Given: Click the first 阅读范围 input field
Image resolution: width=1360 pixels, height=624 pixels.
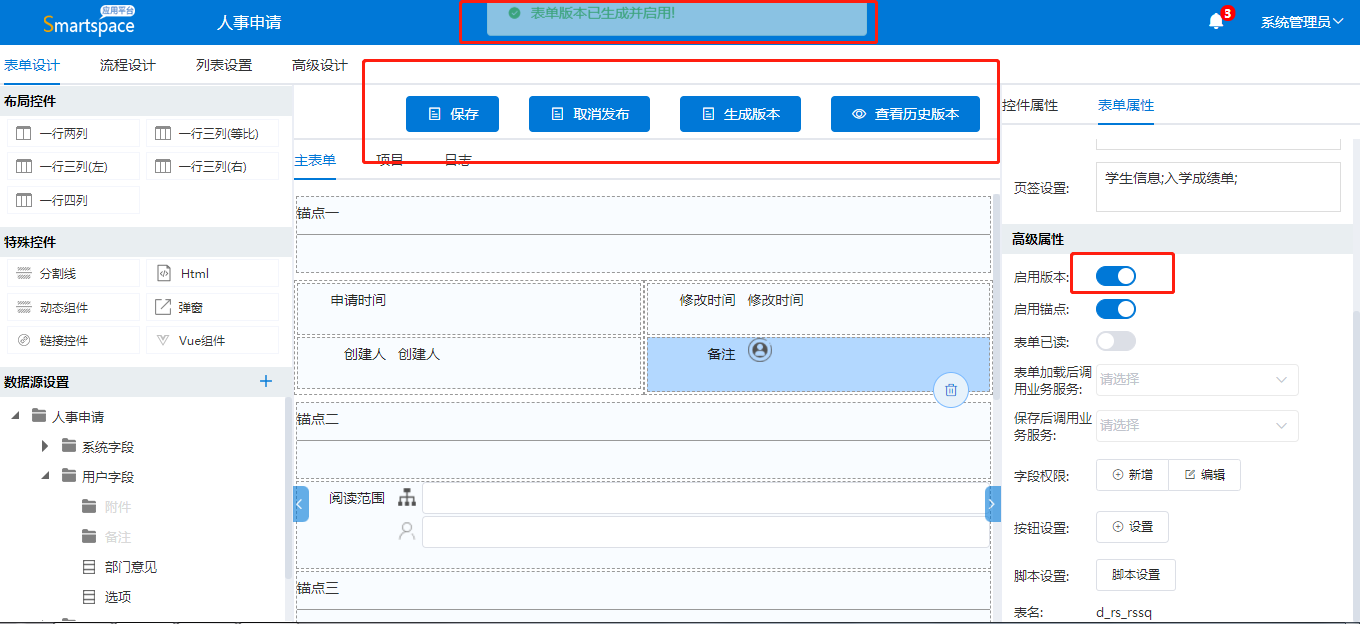Looking at the screenshot, I should [x=706, y=498].
